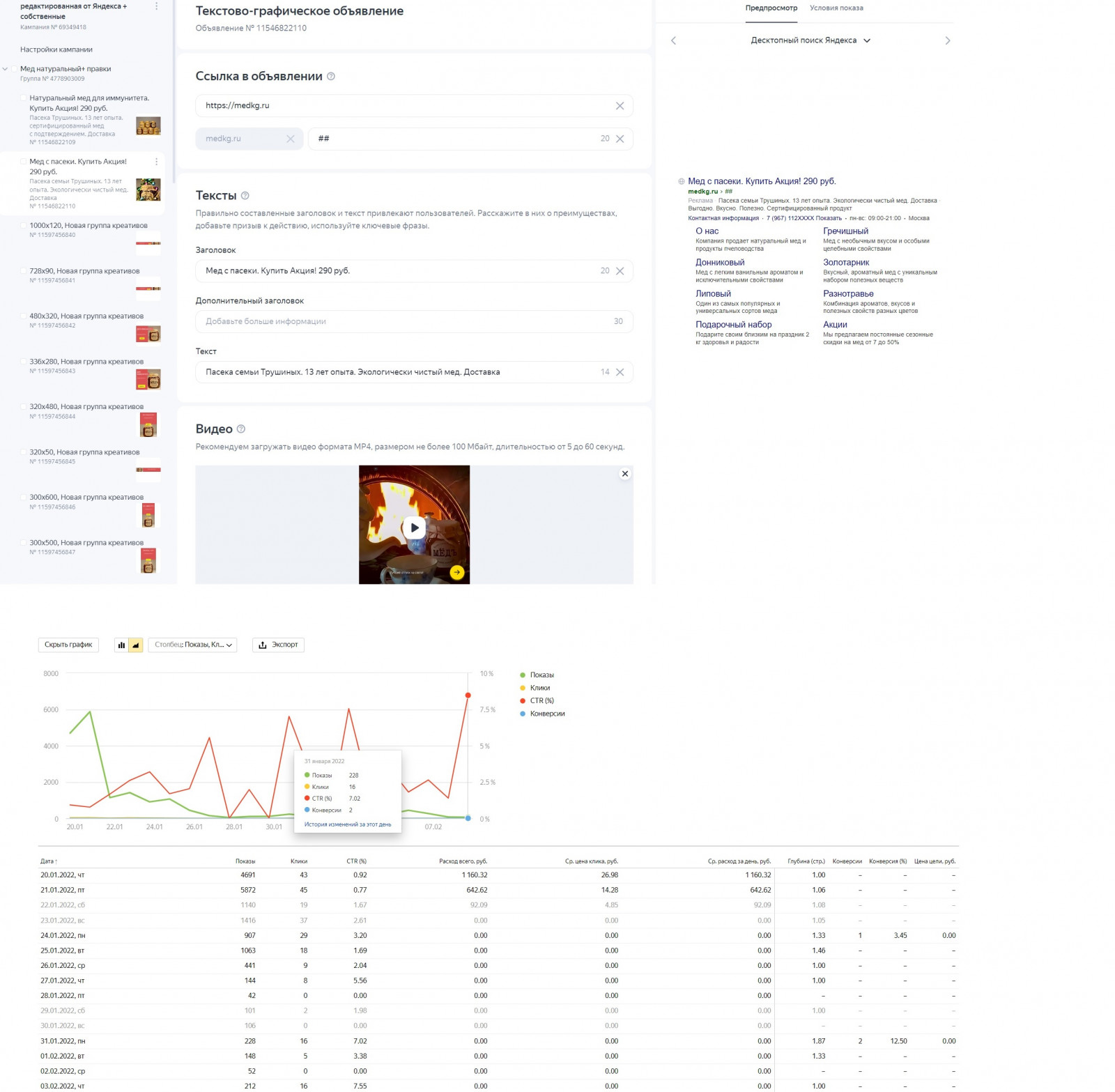Toggle red 'CTR (%)' legend series
The height and width of the screenshot is (1092, 1115).
click(537, 701)
